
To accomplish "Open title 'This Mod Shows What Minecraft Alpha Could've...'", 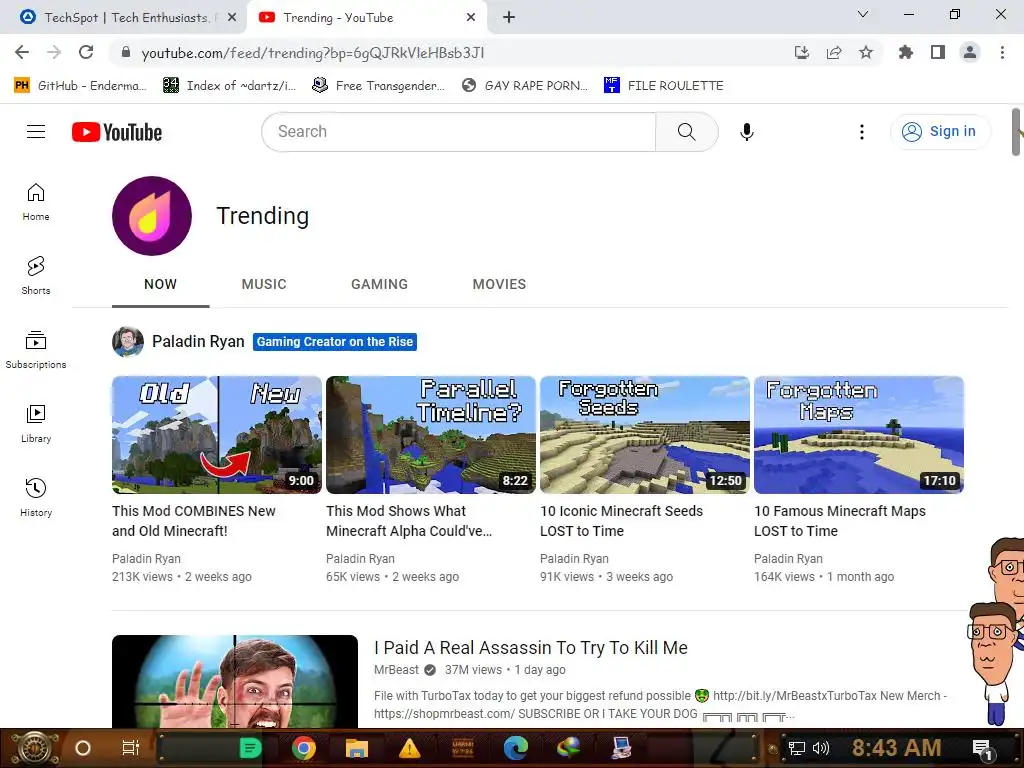I will 409,521.
